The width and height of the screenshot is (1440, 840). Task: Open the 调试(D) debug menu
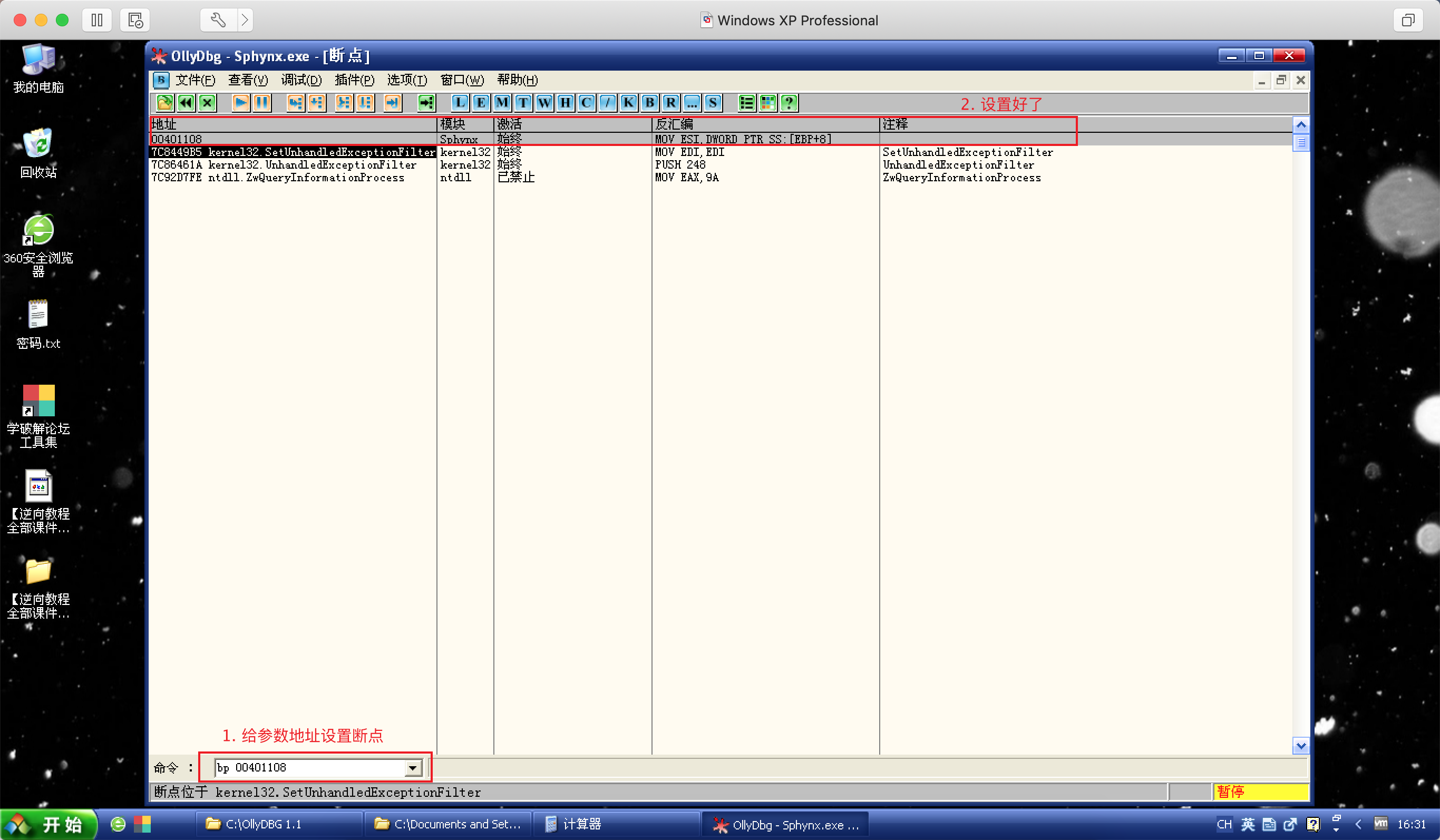coord(301,80)
